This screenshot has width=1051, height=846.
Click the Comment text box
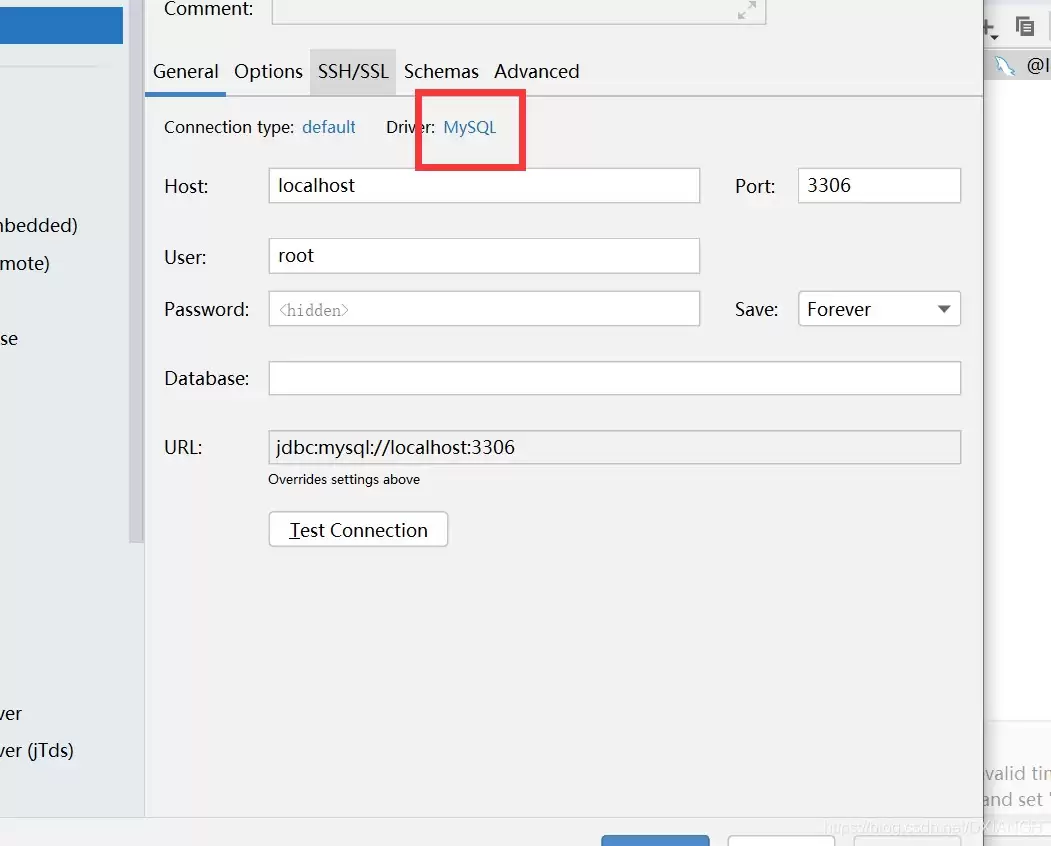tap(500, 10)
